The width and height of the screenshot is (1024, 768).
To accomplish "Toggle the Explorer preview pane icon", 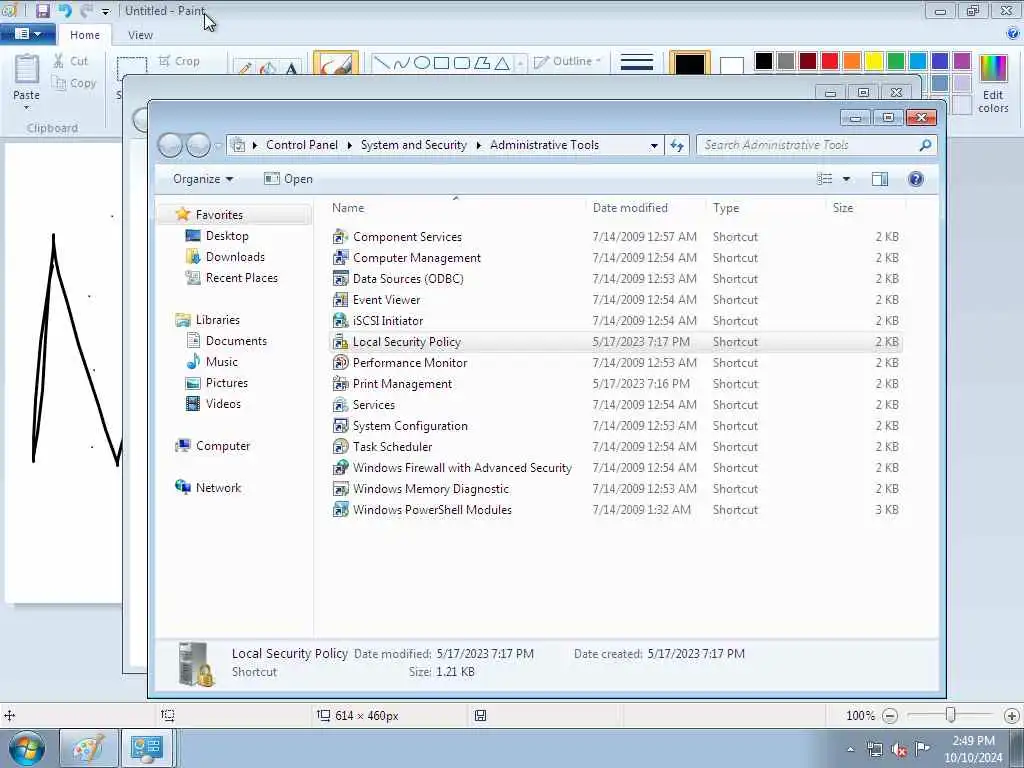I will pyautogui.click(x=880, y=179).
